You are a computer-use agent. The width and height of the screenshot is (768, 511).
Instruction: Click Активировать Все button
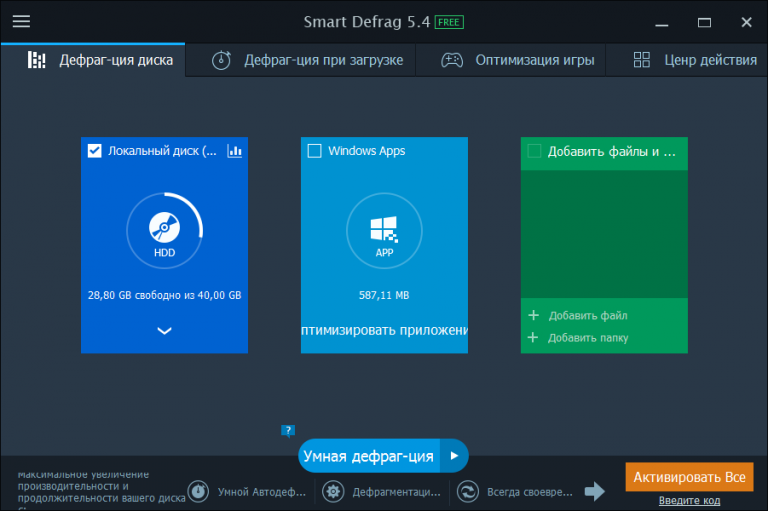[689, 477]
